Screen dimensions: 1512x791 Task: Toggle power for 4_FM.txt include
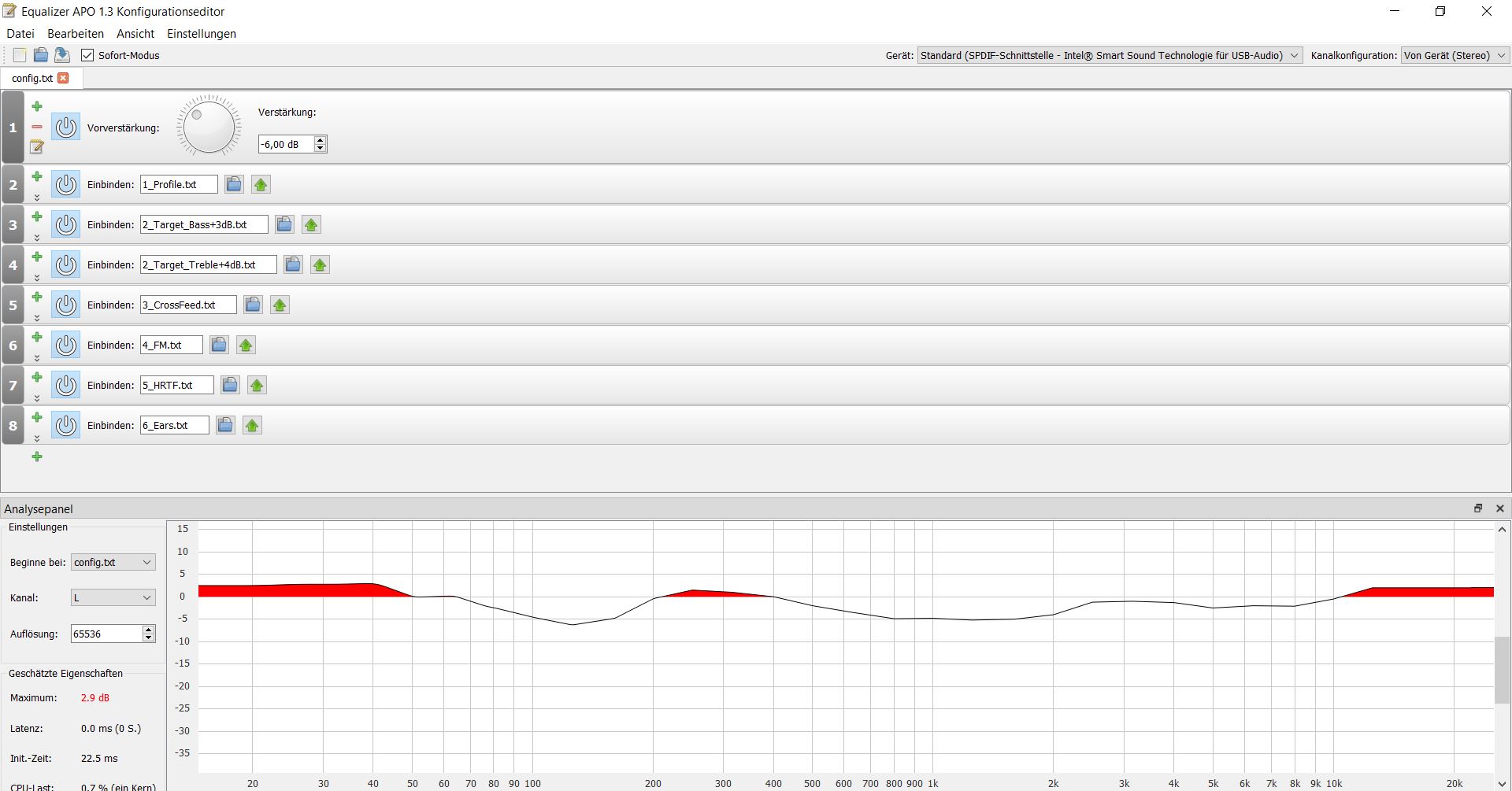pos(66,345)
